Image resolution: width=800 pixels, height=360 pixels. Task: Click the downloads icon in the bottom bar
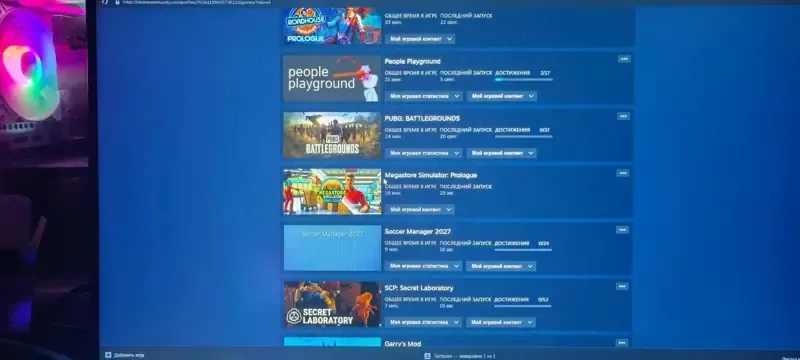coord(427,356)
